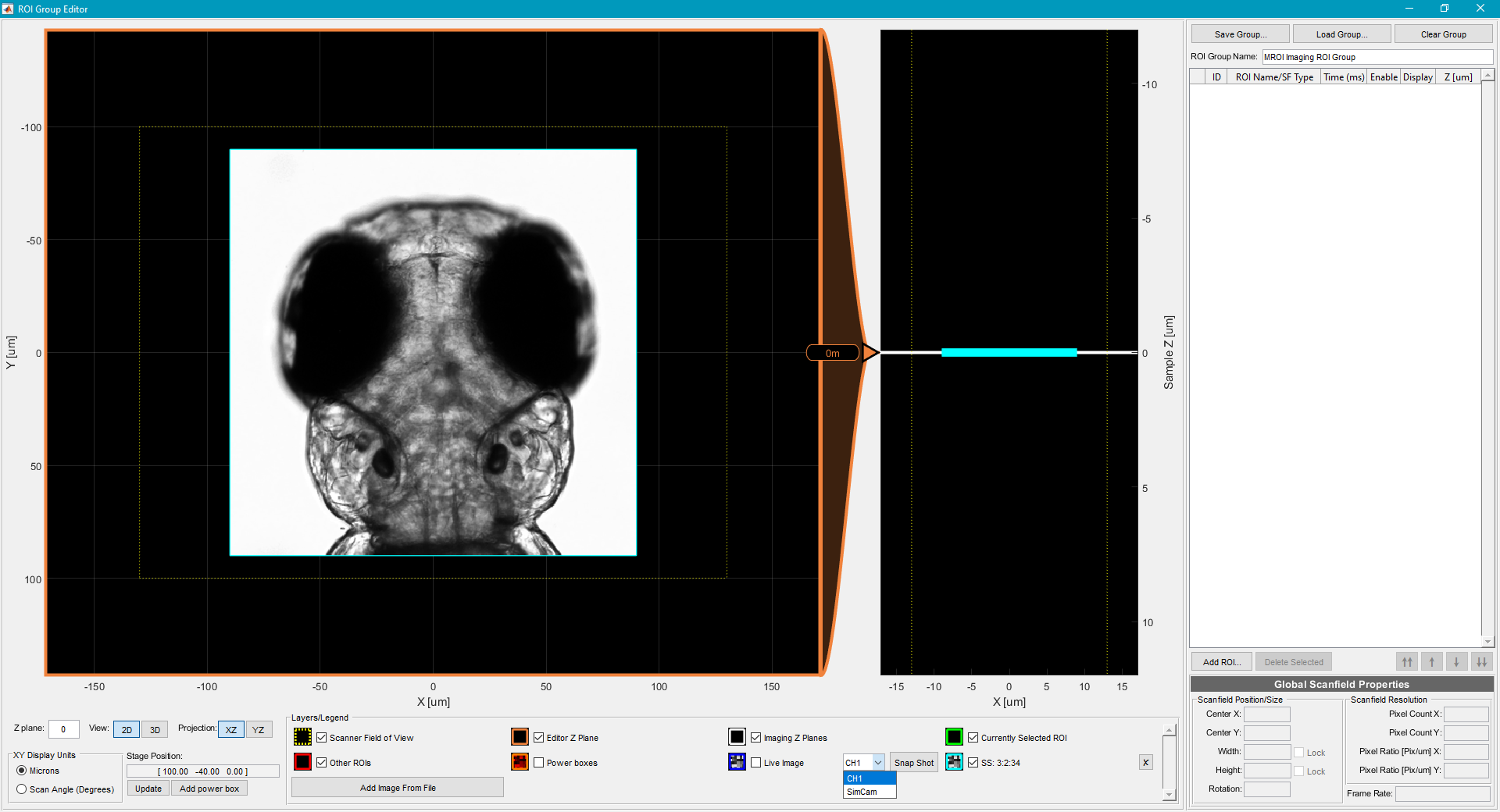Click the Save Group button
The height and width of the screenshot is (812, 1500).
[x=1239, y=34]
